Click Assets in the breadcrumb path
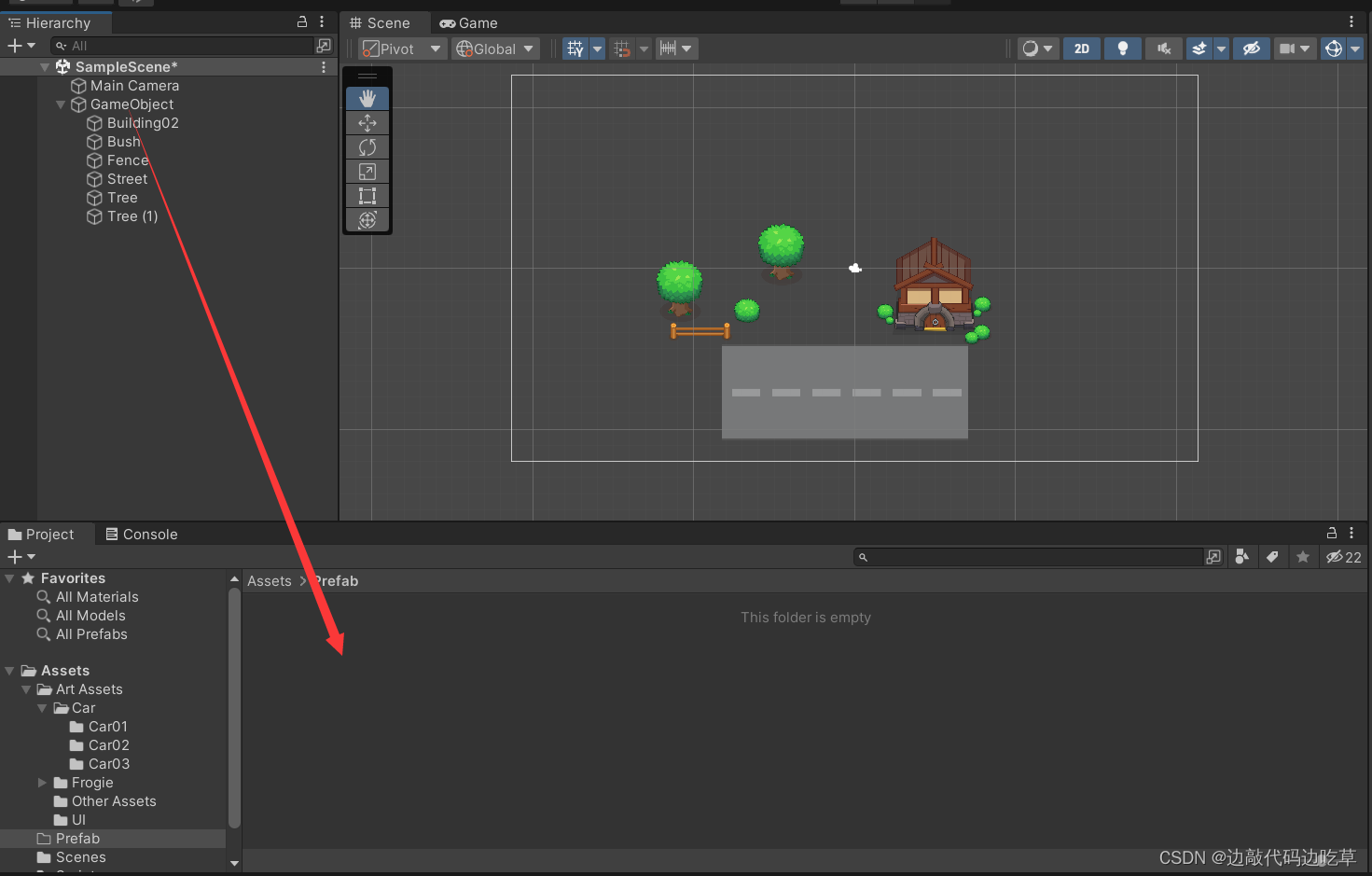Viewport: 1372px width, 876px height. click(269, 580)
